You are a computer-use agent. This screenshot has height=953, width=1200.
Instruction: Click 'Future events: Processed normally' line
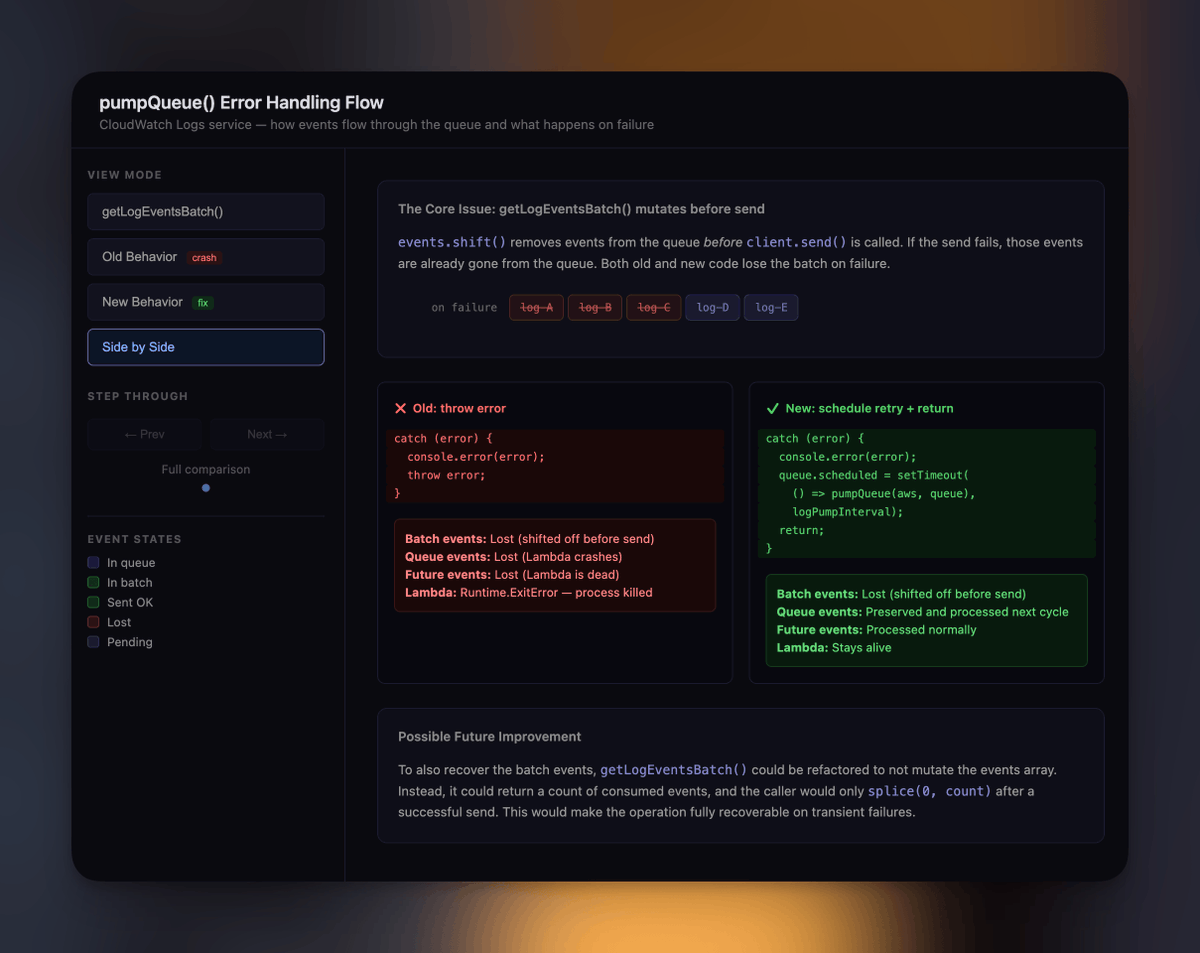click(x=876, y=630)
